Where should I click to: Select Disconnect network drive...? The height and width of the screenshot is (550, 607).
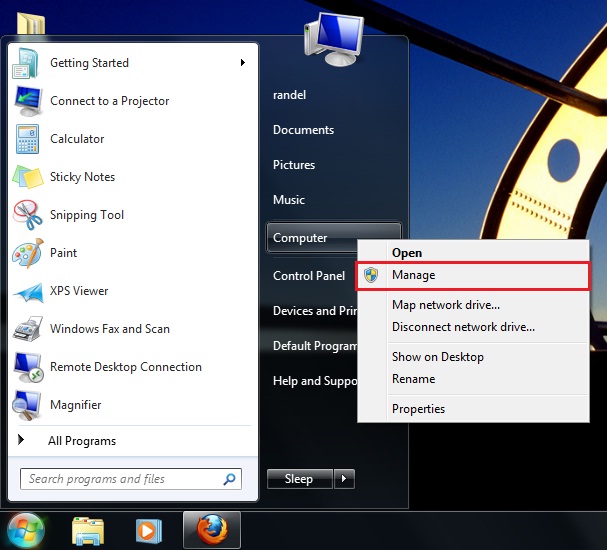[473, 327]
